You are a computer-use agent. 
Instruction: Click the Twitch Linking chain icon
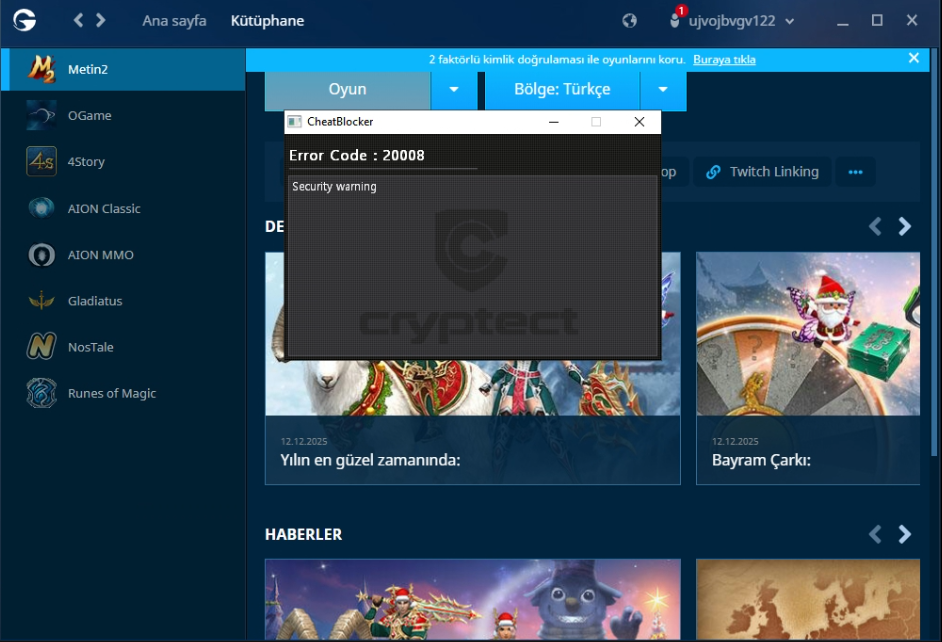[713, 172]
